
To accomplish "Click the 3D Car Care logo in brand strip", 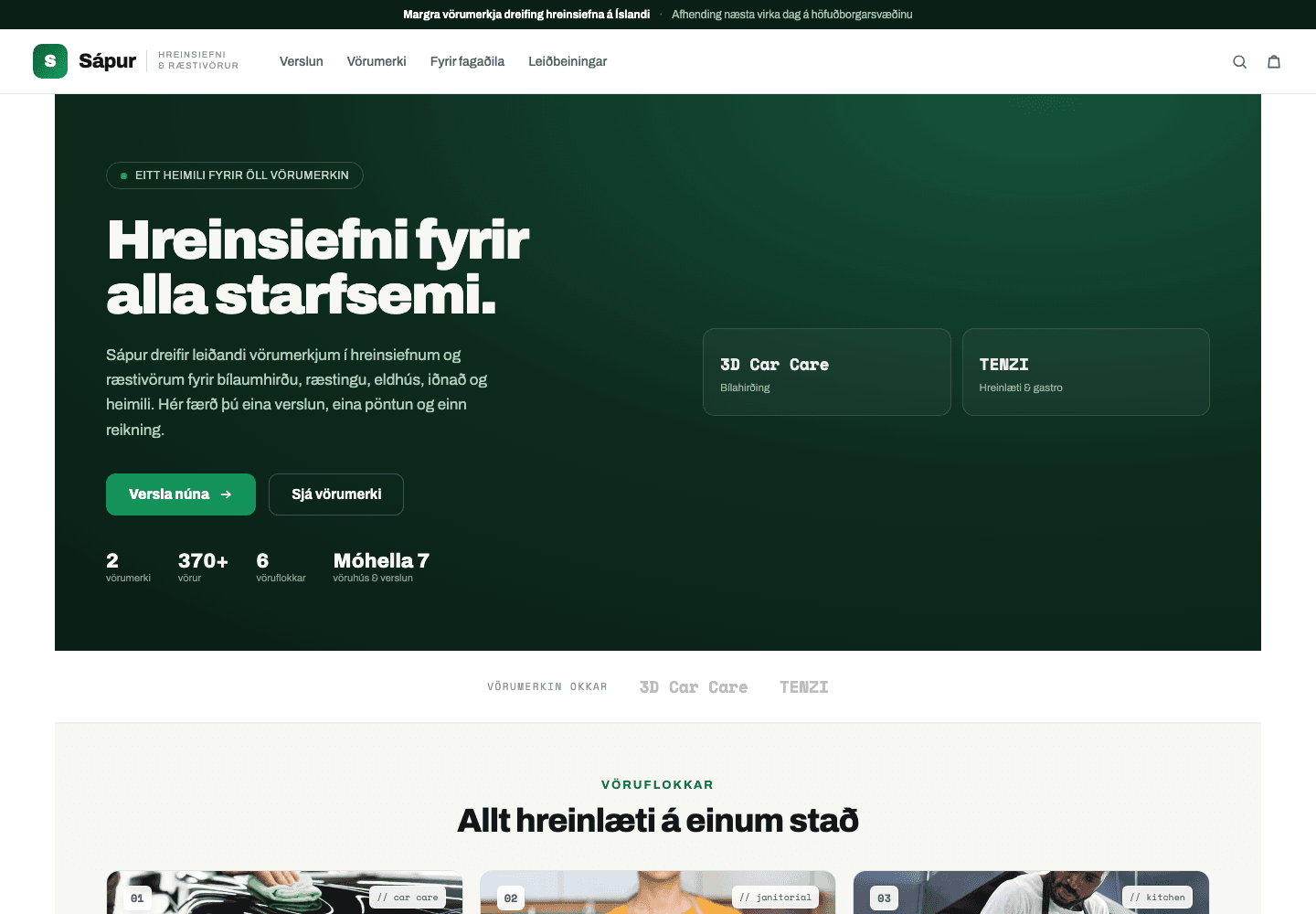I will pos(694,687).
